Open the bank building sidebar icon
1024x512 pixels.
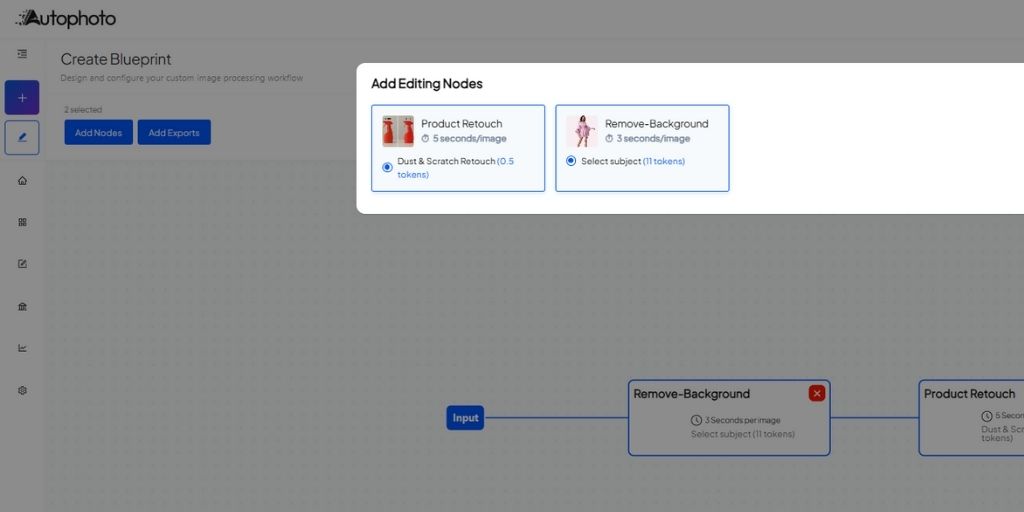(22, 306)
